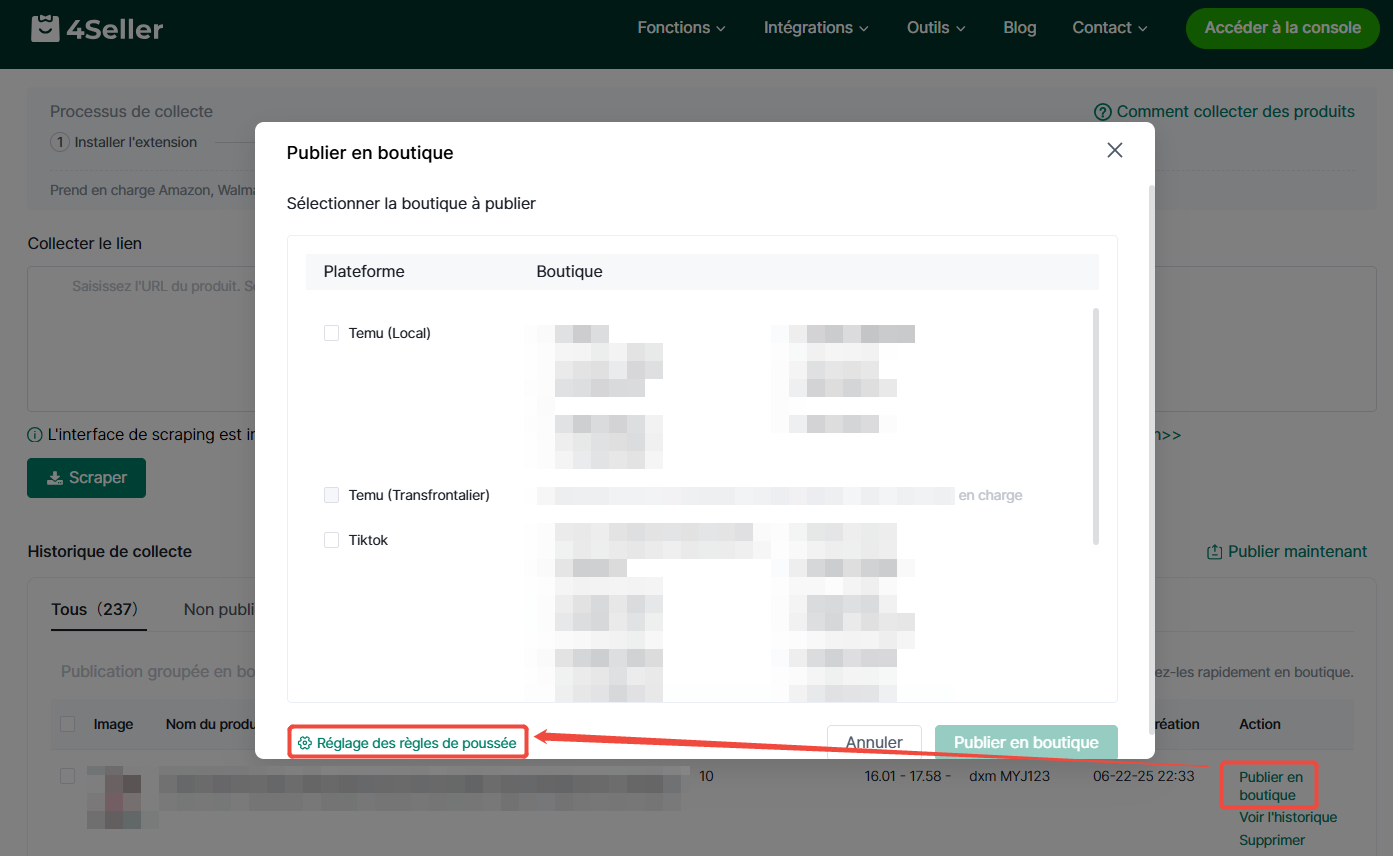Screen dimensions: 1393x856
Task: Click the green Publier en boutique button
Action: [x=1026, y=742]
